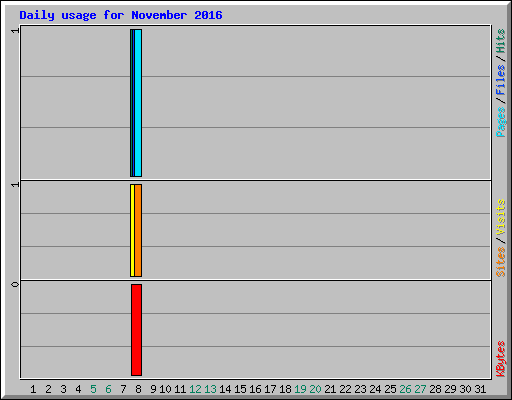Click the 'Sites' legend label
The image size is (512, 400).
click(500, 262)
